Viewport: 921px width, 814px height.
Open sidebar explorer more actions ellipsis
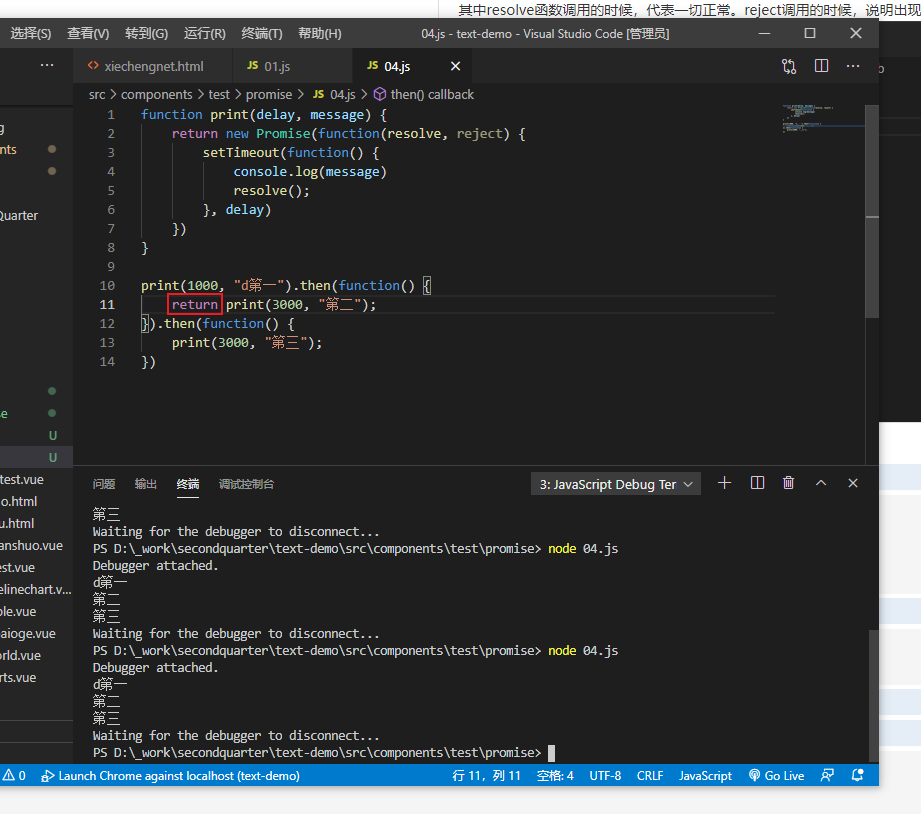coord(47,65)
